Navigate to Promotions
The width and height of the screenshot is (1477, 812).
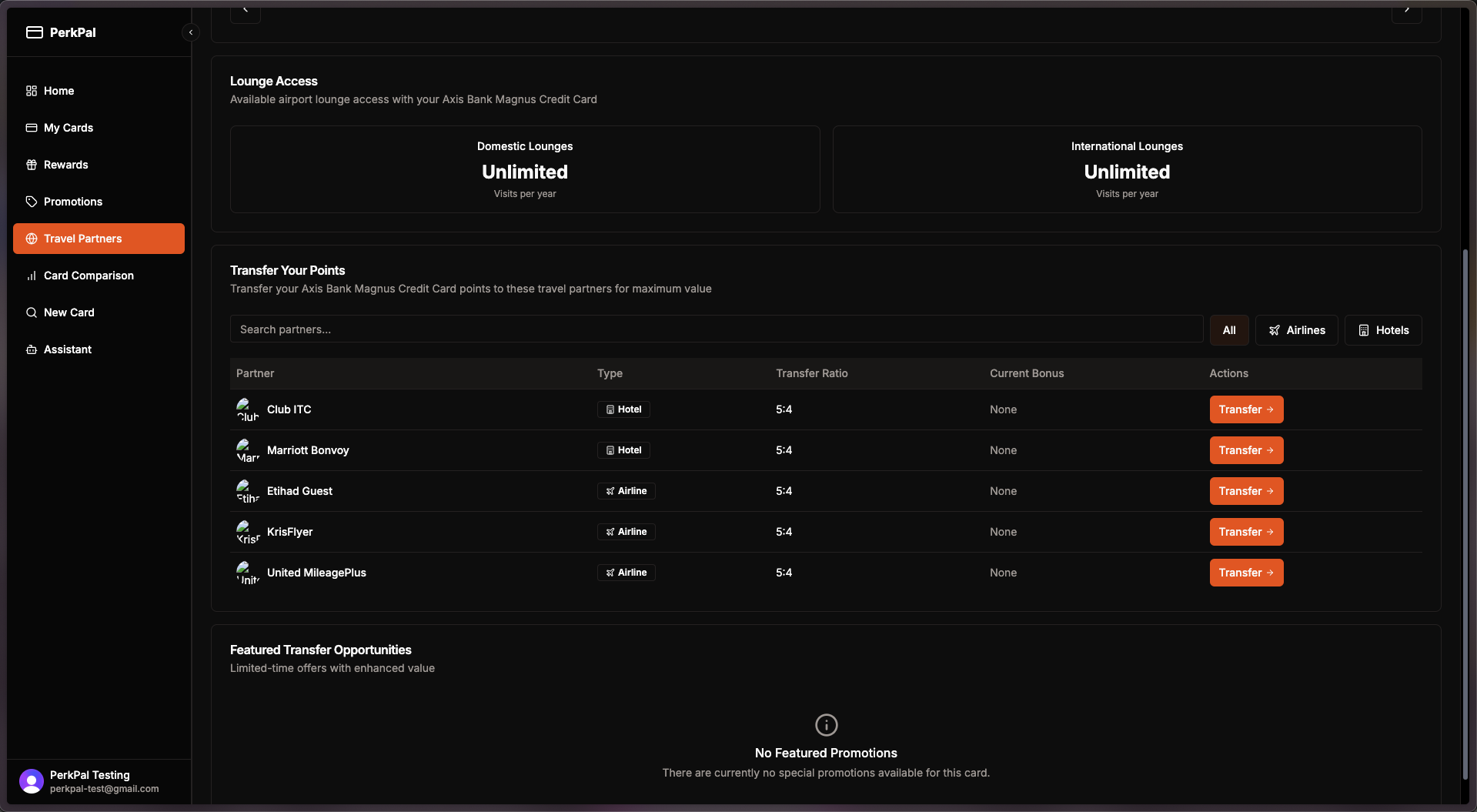(x=99, y=202)
